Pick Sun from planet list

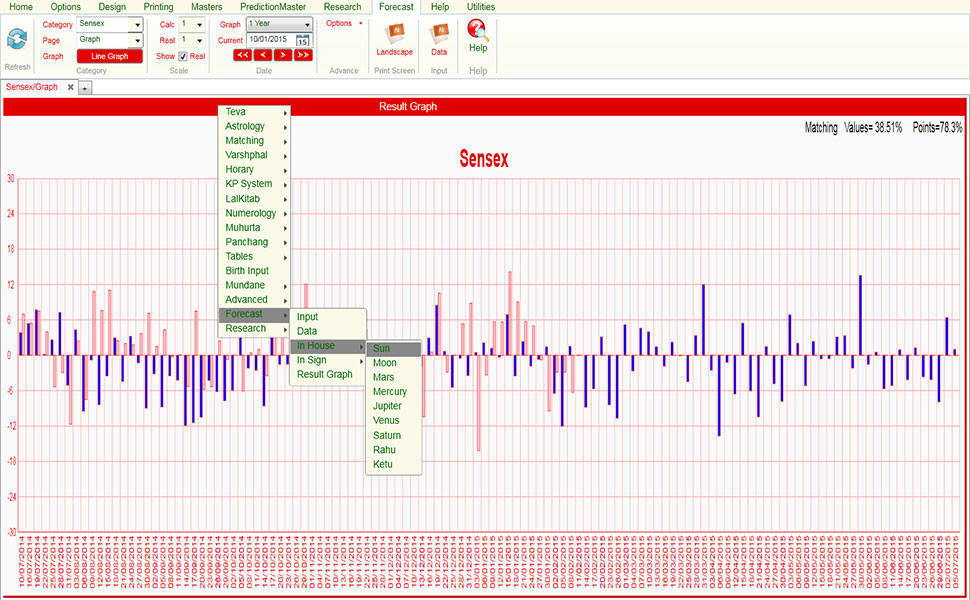click(394, 348)
